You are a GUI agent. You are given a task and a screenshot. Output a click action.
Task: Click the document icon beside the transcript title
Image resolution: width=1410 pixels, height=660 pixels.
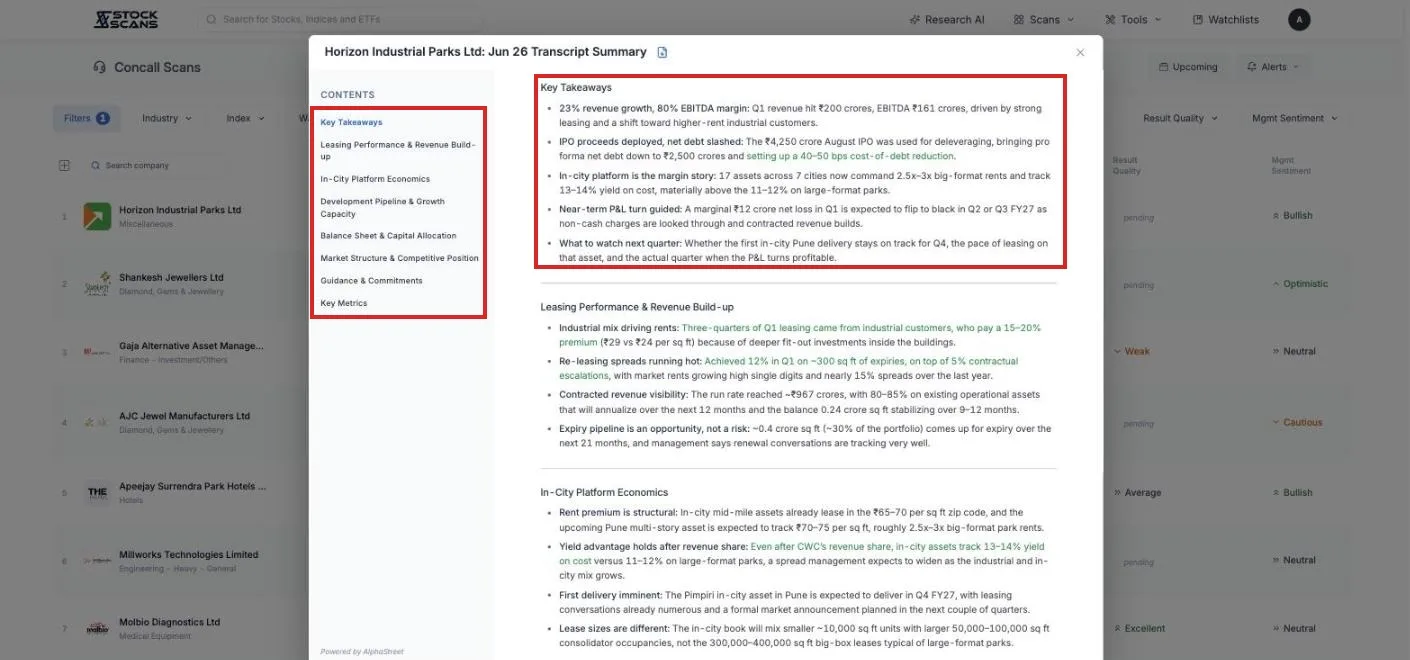coord(662,52)
